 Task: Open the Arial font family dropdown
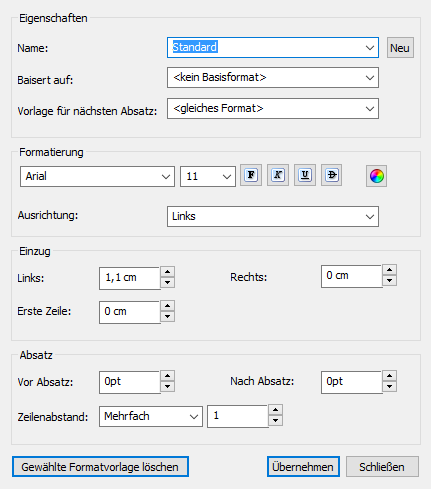point(166,177)
